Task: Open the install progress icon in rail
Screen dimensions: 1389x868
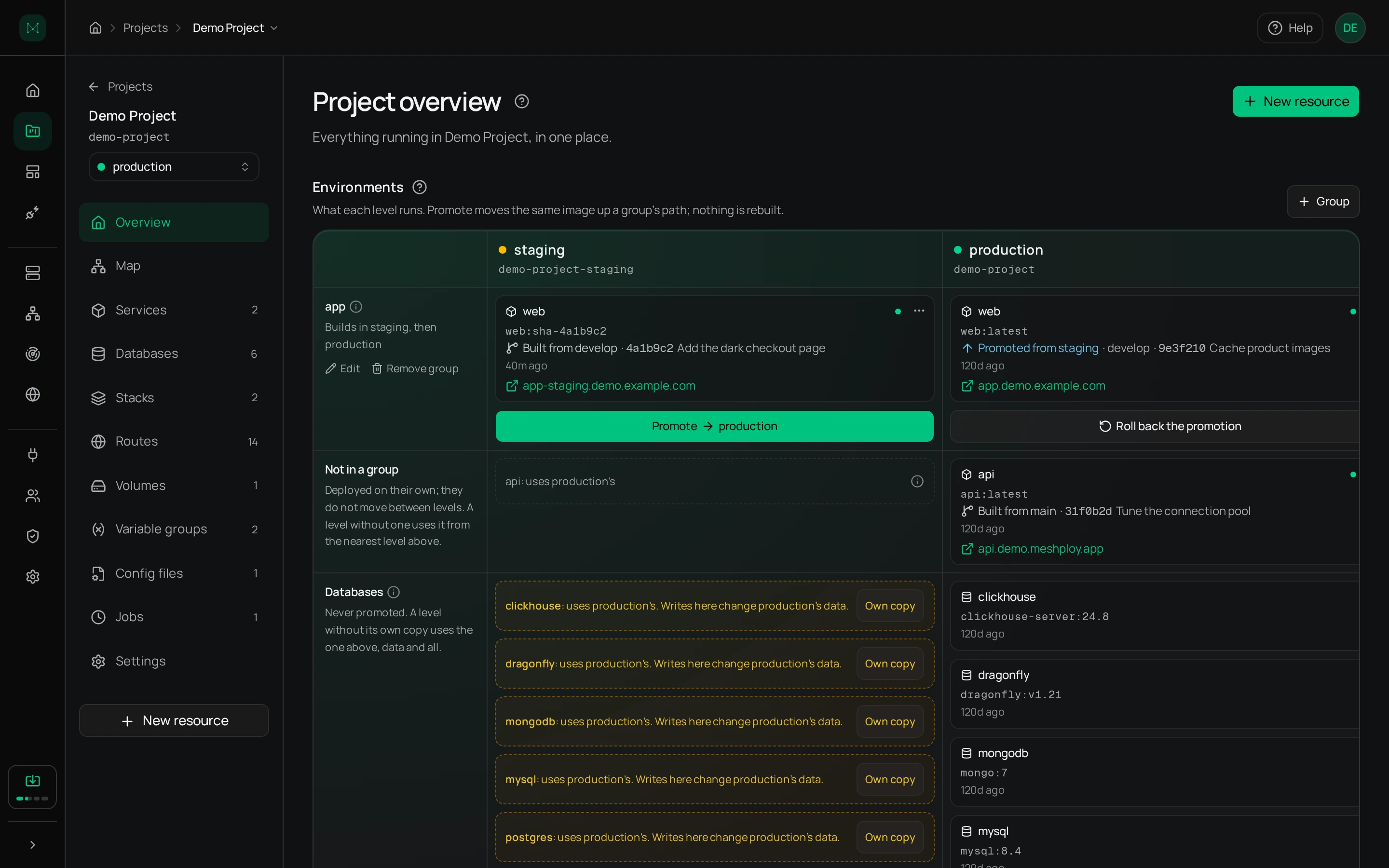Action: pos(33,787)
